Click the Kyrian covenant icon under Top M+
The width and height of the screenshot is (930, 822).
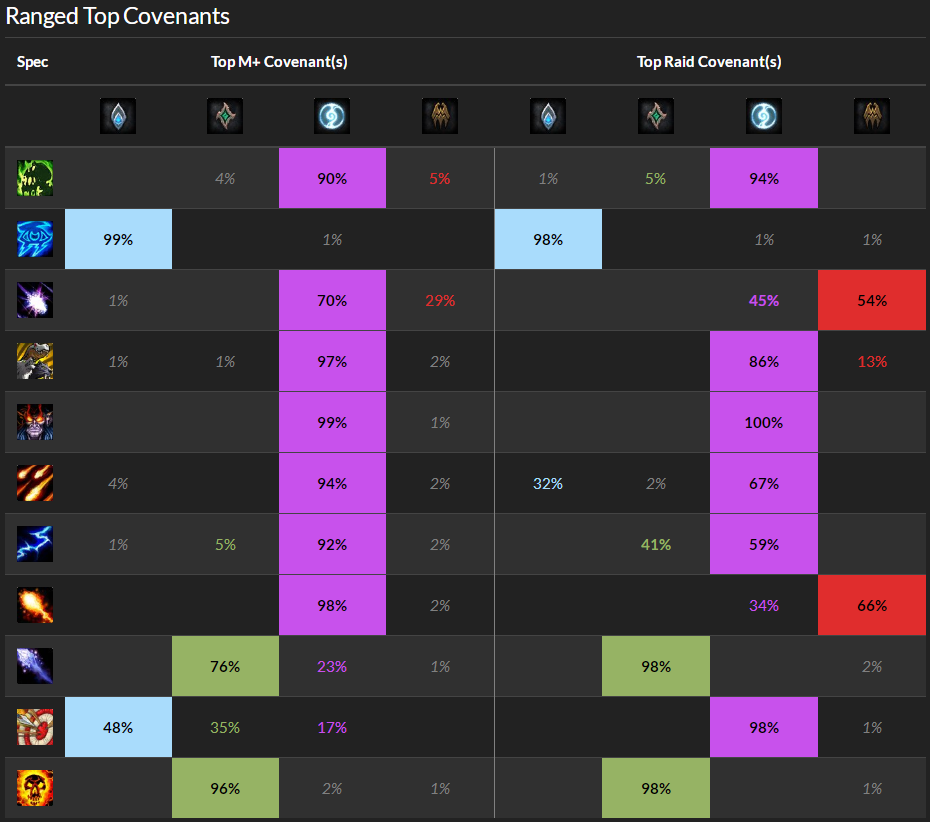(x=118, y=116)
